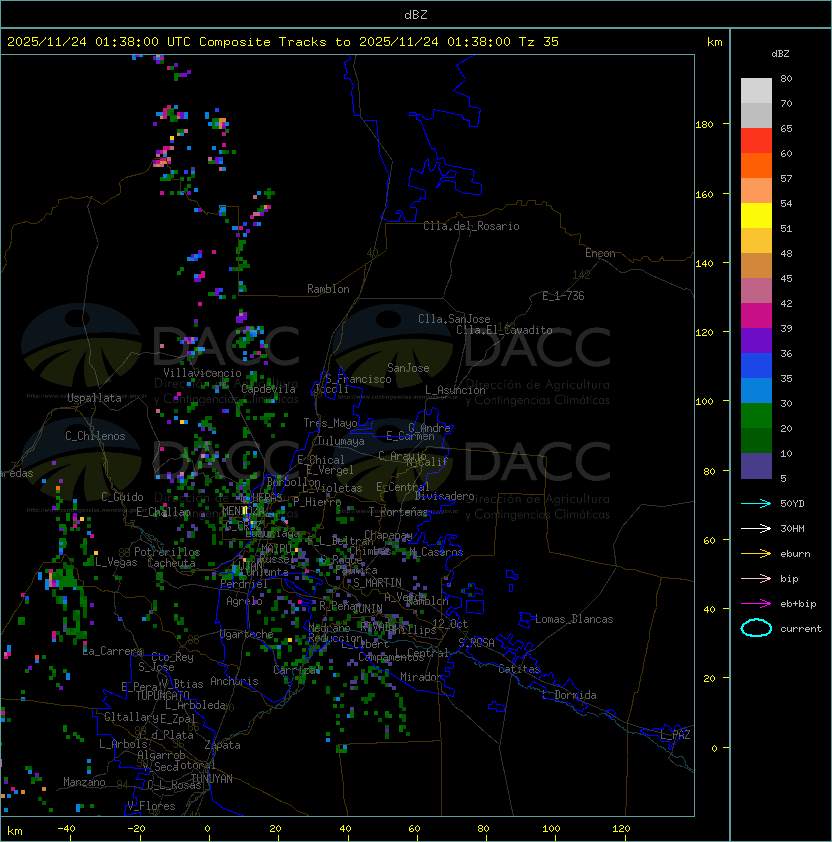Select the pink bip arrow legend icon
832x842 pixels.
(756, 579)
